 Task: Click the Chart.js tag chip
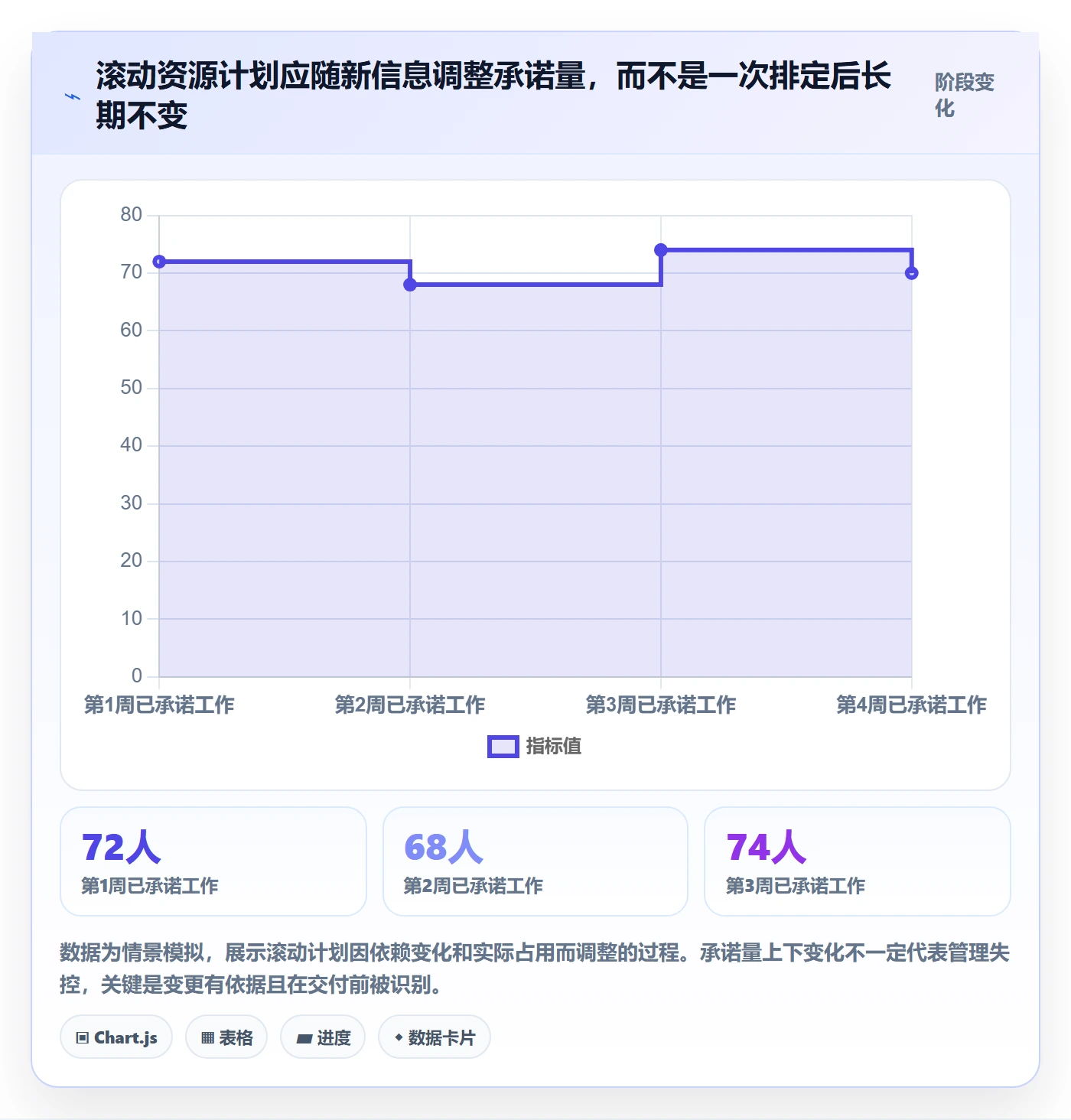pyautogui.click(x=116, y=1037)
